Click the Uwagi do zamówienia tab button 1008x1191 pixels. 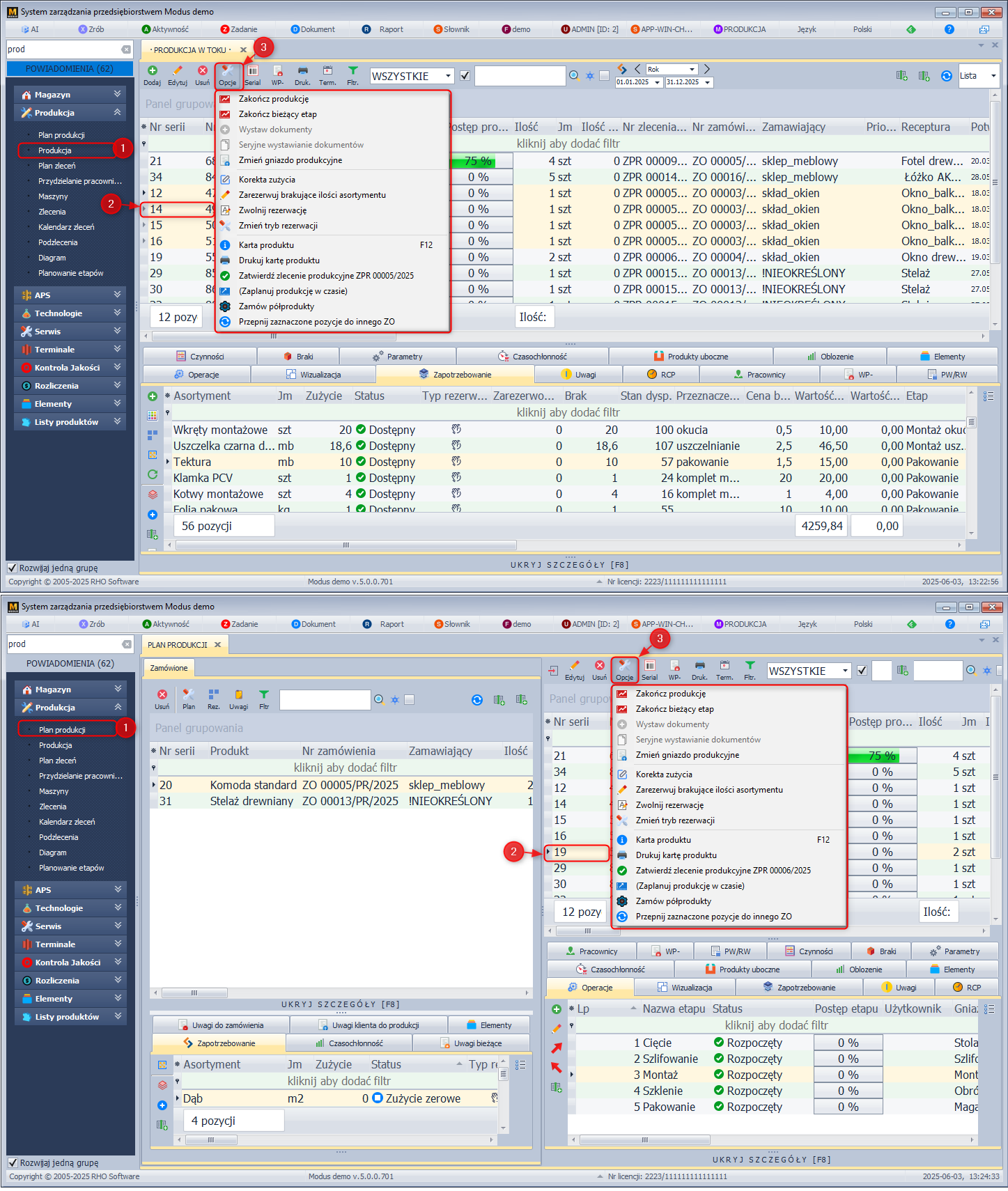point(221,1025)
